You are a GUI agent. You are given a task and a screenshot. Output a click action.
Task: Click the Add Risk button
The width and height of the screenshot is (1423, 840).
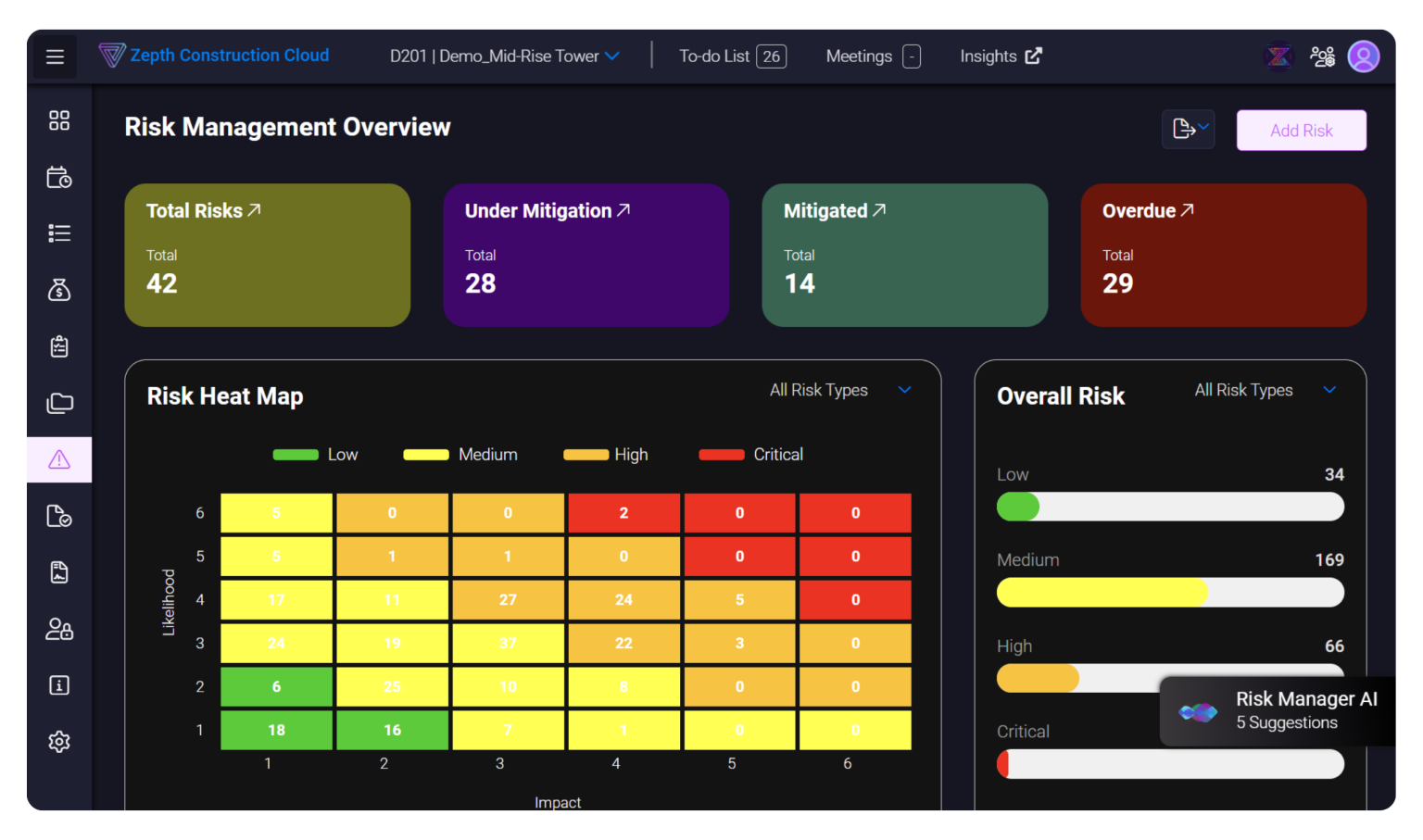[x=1301, y=130]
